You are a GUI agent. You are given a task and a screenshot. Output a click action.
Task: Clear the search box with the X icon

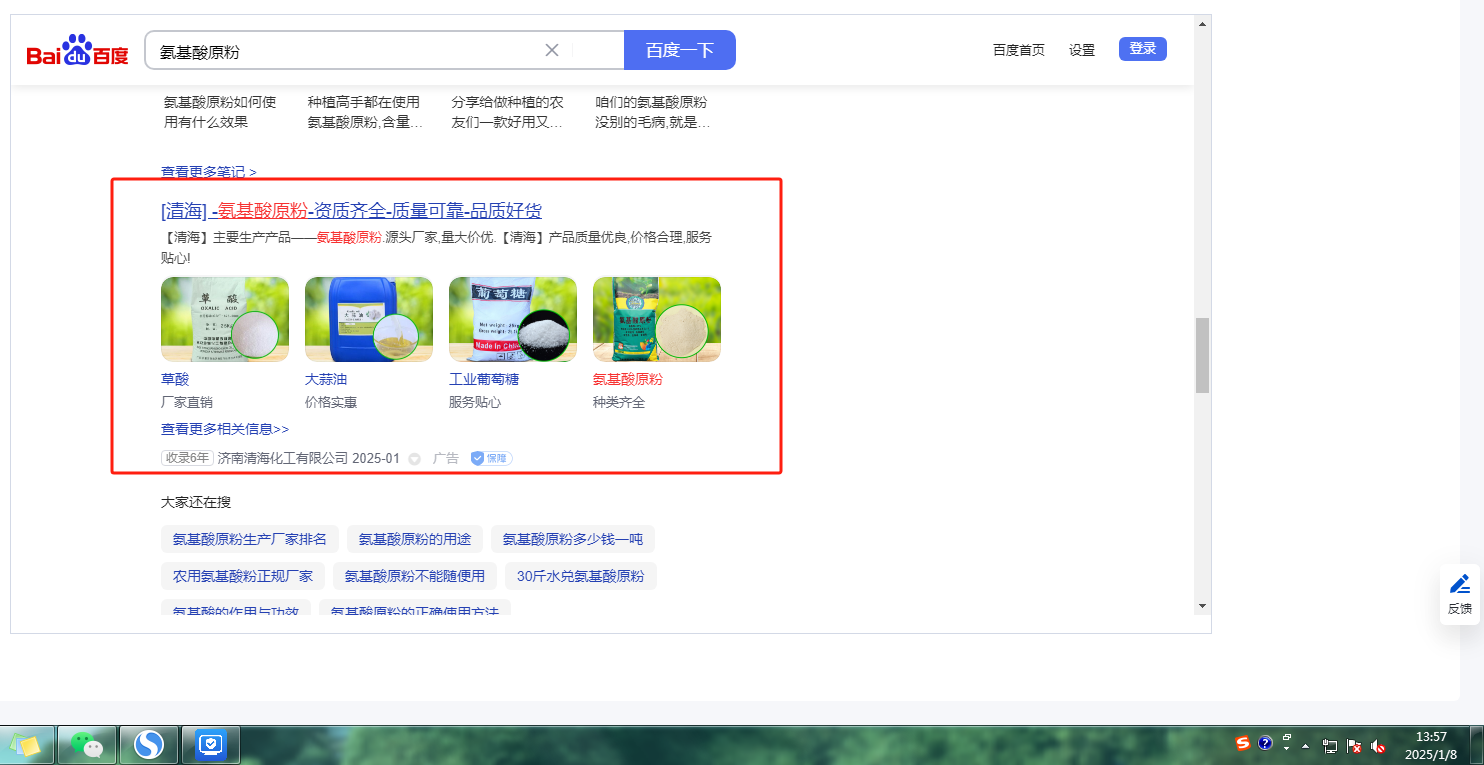[552, 50]
